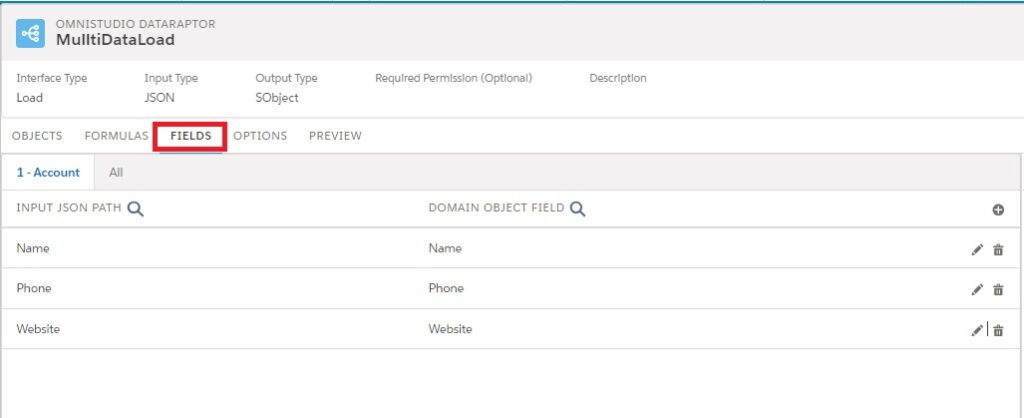Edit the Website mapping pencil icon
This screenshot has height=418, width=1024.
[977, 330]
